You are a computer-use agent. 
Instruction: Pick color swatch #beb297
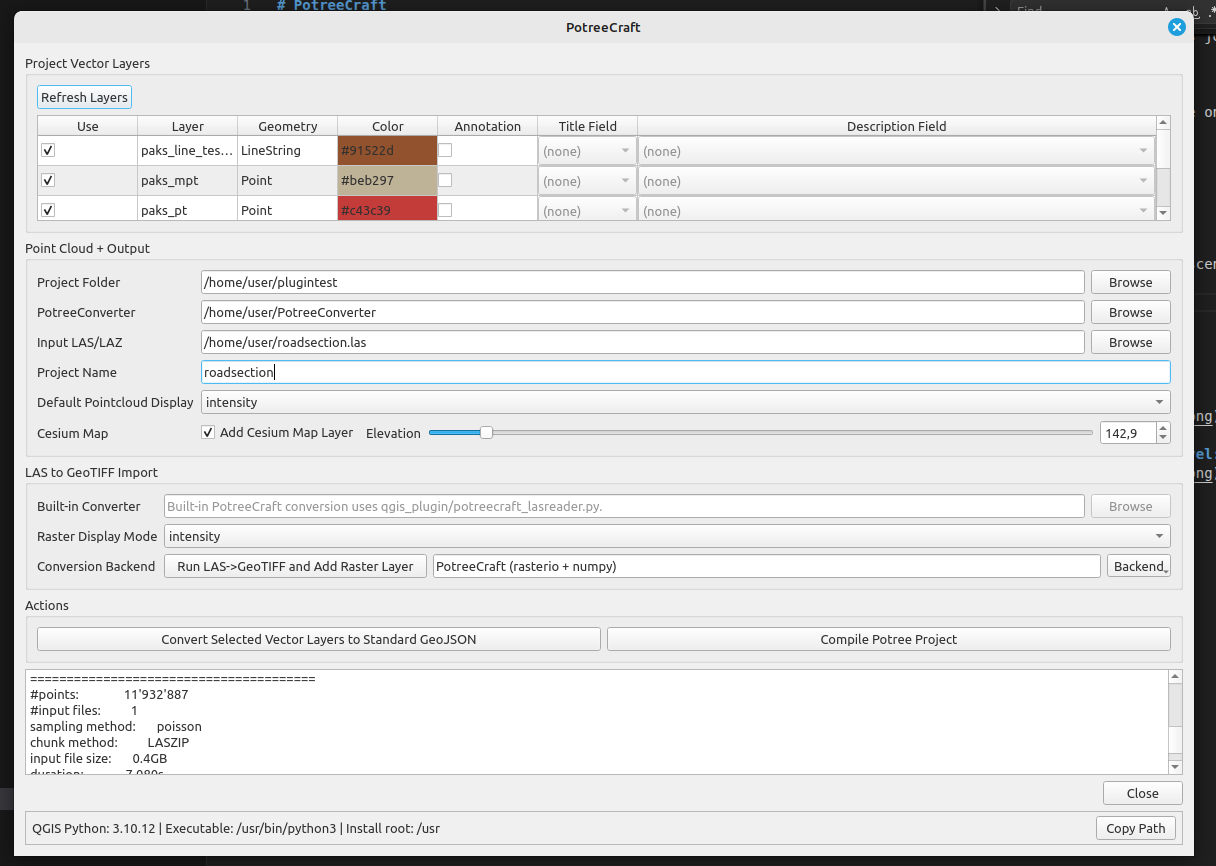(388, 181)
